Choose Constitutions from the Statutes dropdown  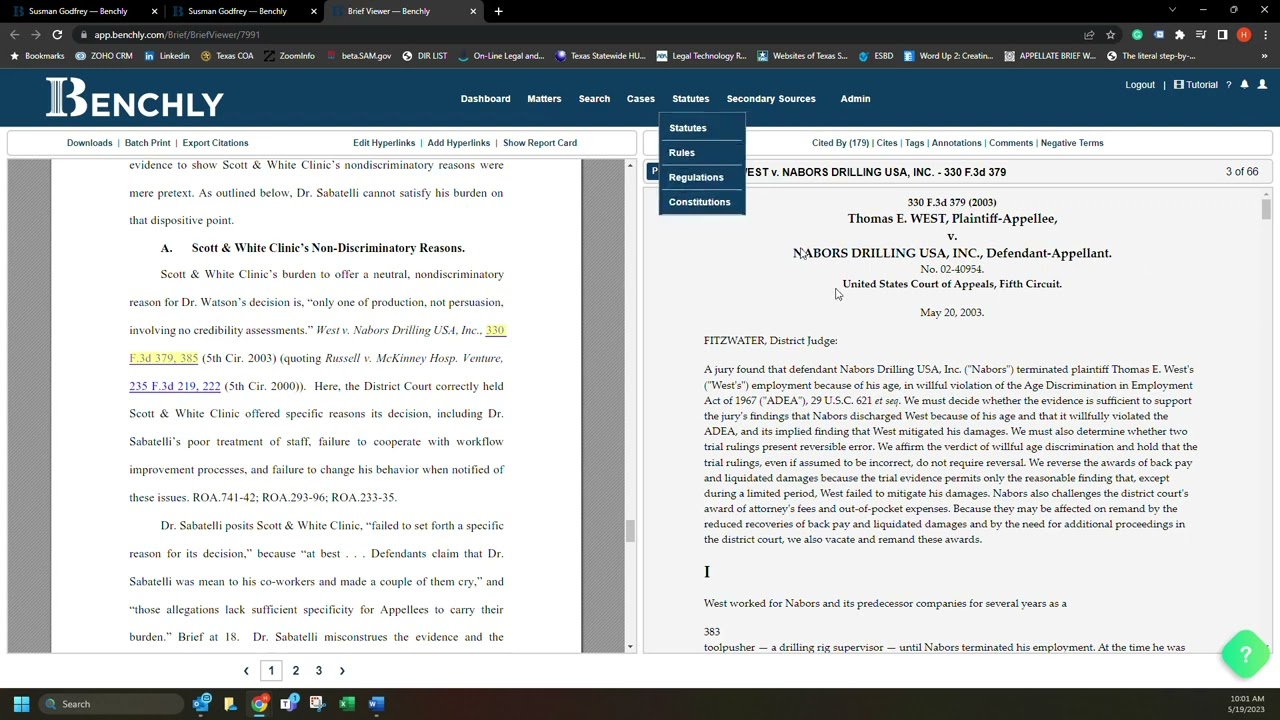[700, 202]
